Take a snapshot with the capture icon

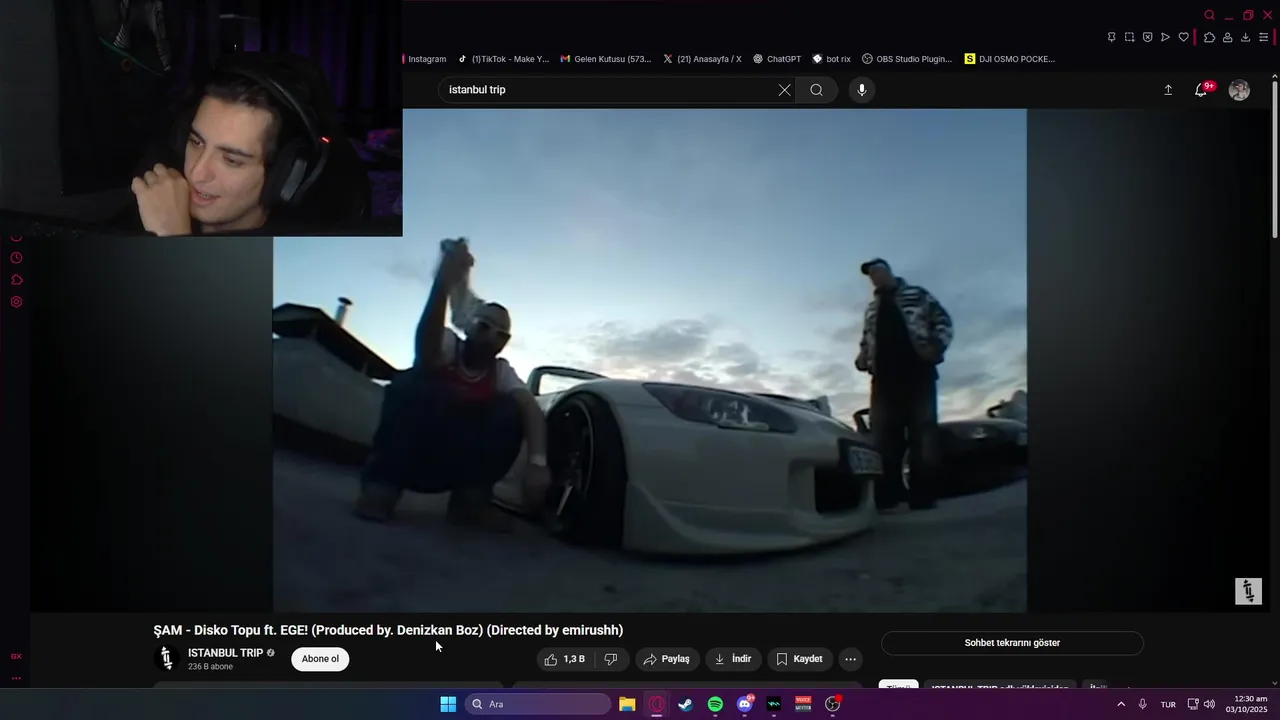click(x=1129, y=37)
